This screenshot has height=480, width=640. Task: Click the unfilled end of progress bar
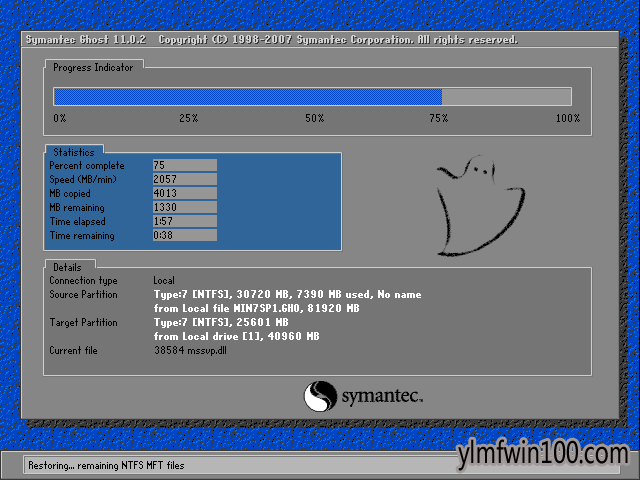point(507,97)
